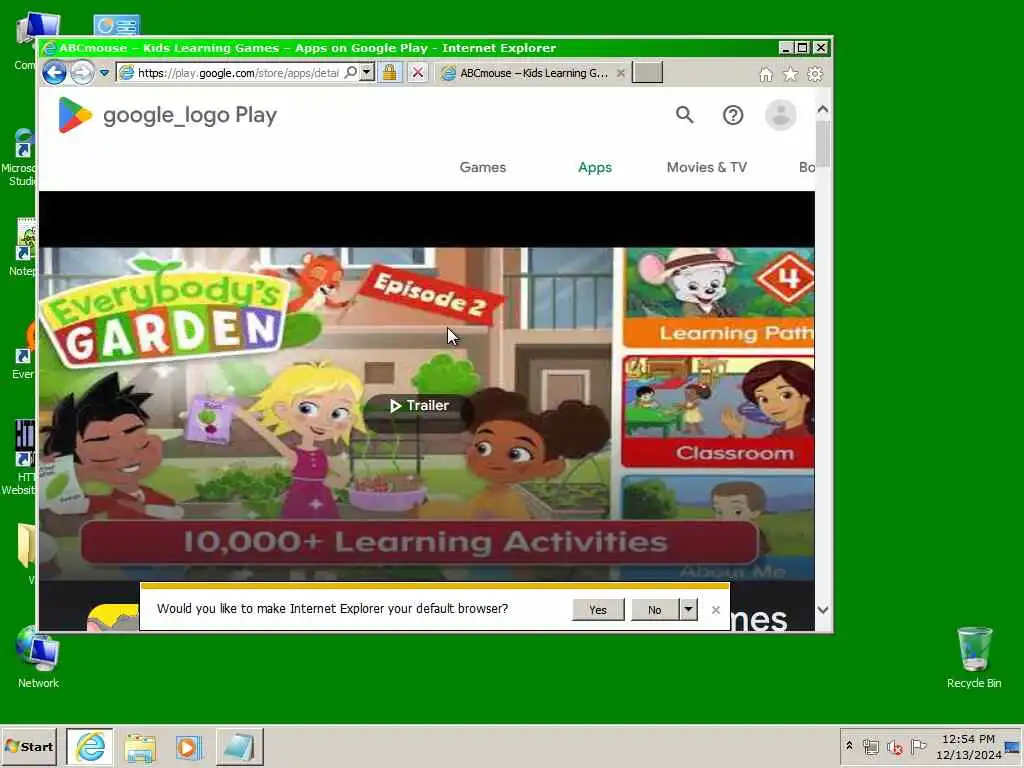The height and width of the screenshot is (768, 1024).
Task: Open the media player taskbar icon
Action: tap(189, 747)
